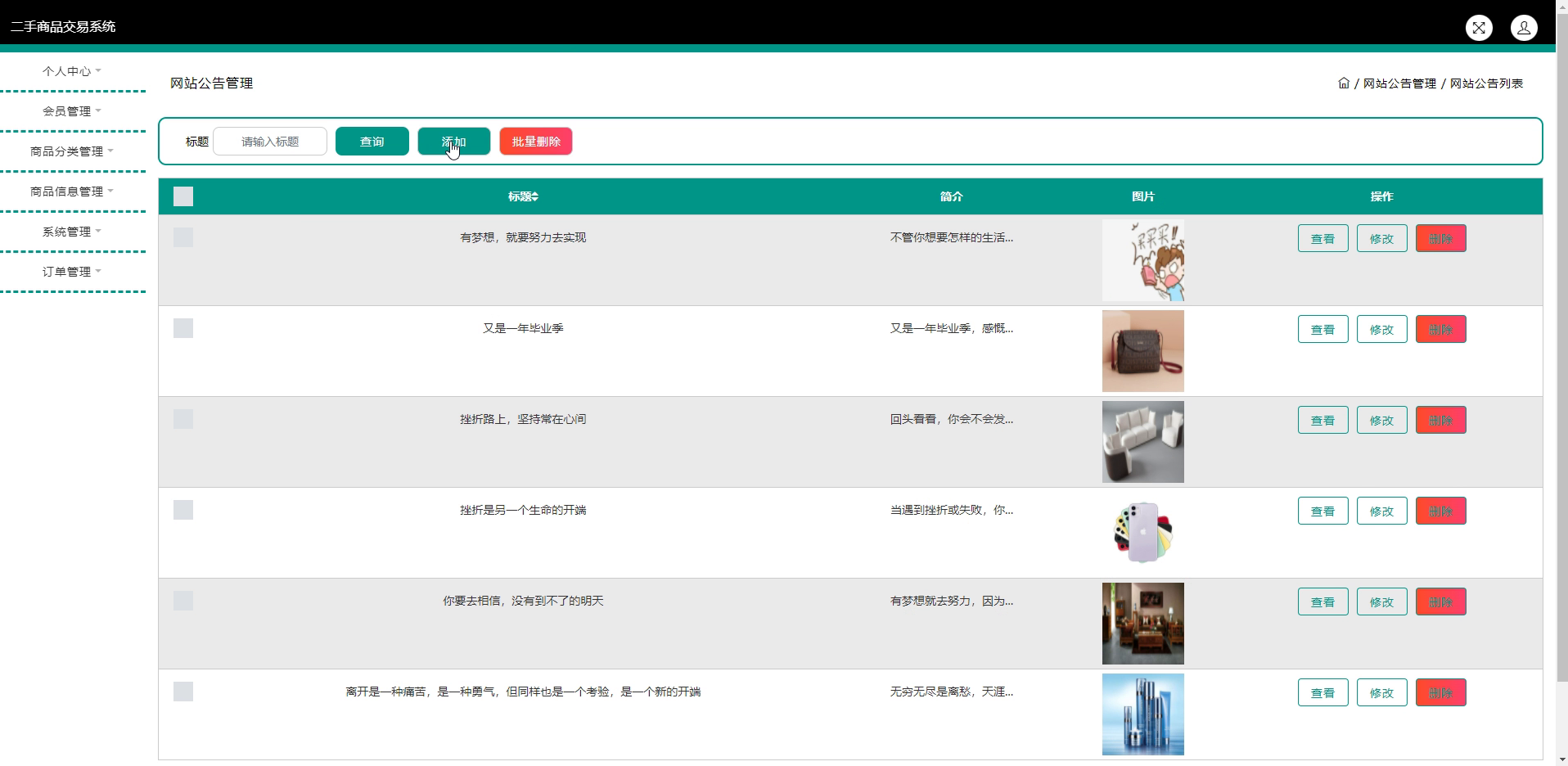Expand the 会员管理 sidebar menu
This screenshot has width=1568, height=766.
72,111
